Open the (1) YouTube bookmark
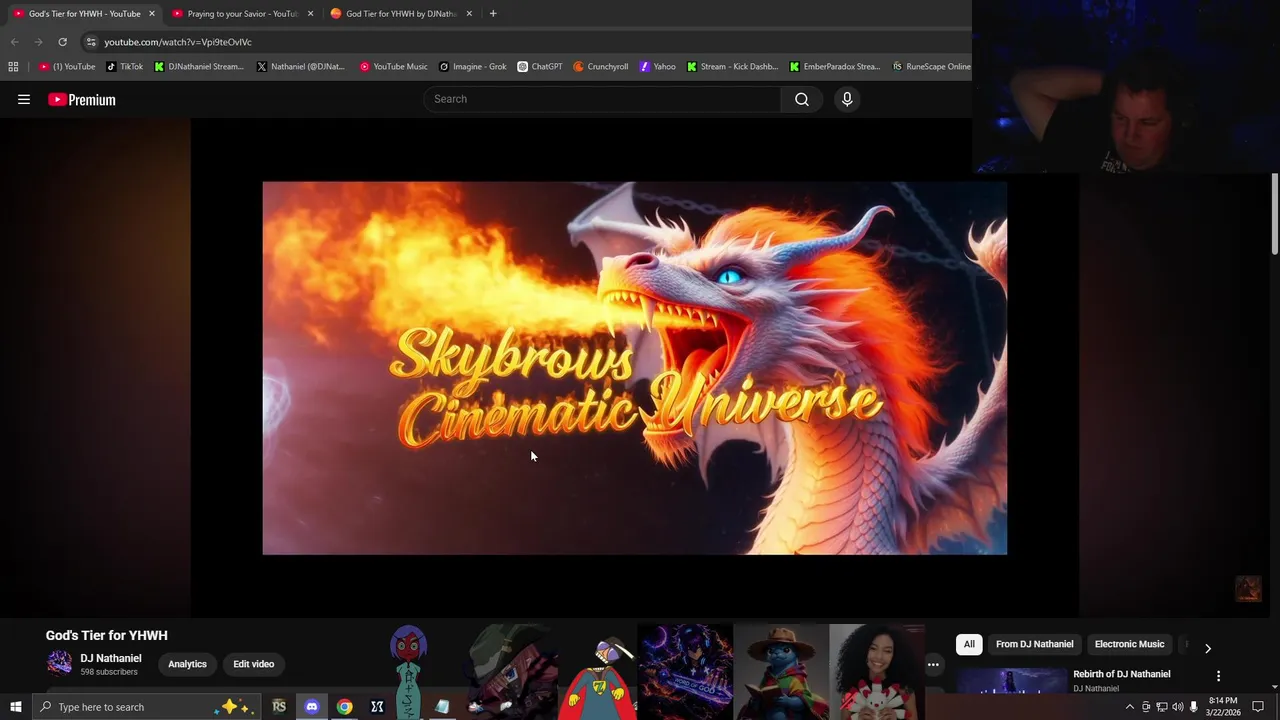The height and width of the screenshot is (720, 1280). coord(67,67)
